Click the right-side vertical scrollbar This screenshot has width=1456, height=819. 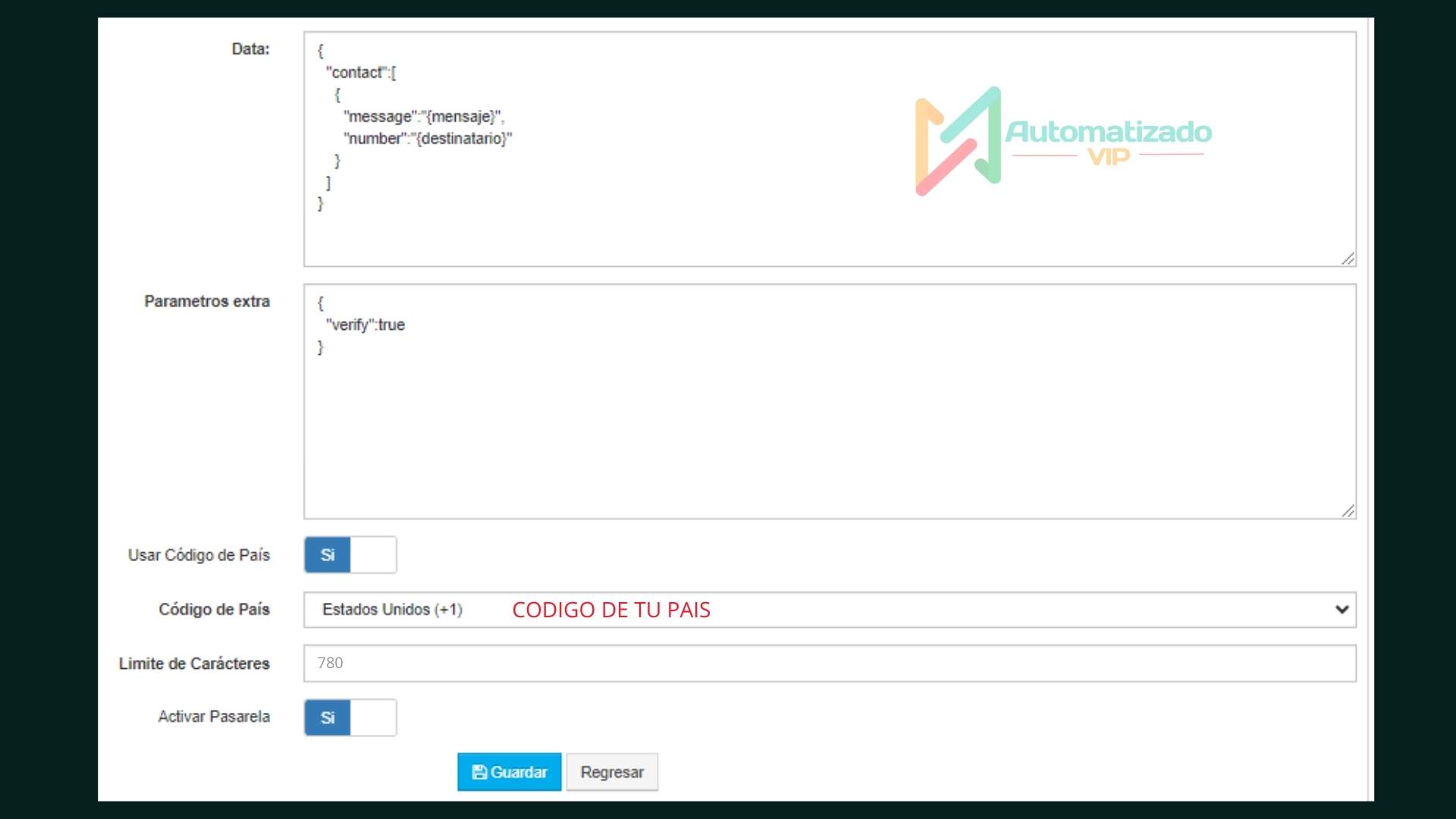pyautogui.click(x=1370, y=409)
